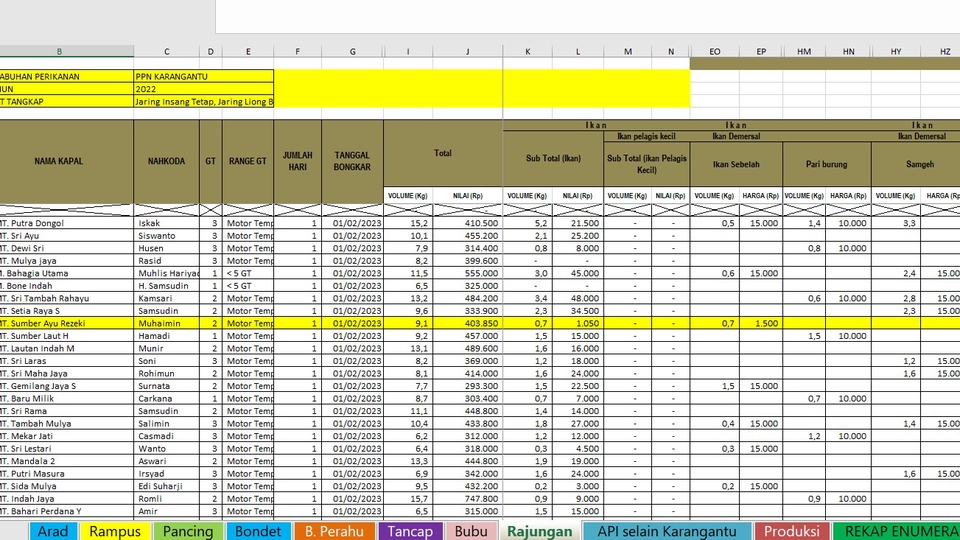960x540 pixels.
Task: Select column K header
Action: click(x=528, y=51)
